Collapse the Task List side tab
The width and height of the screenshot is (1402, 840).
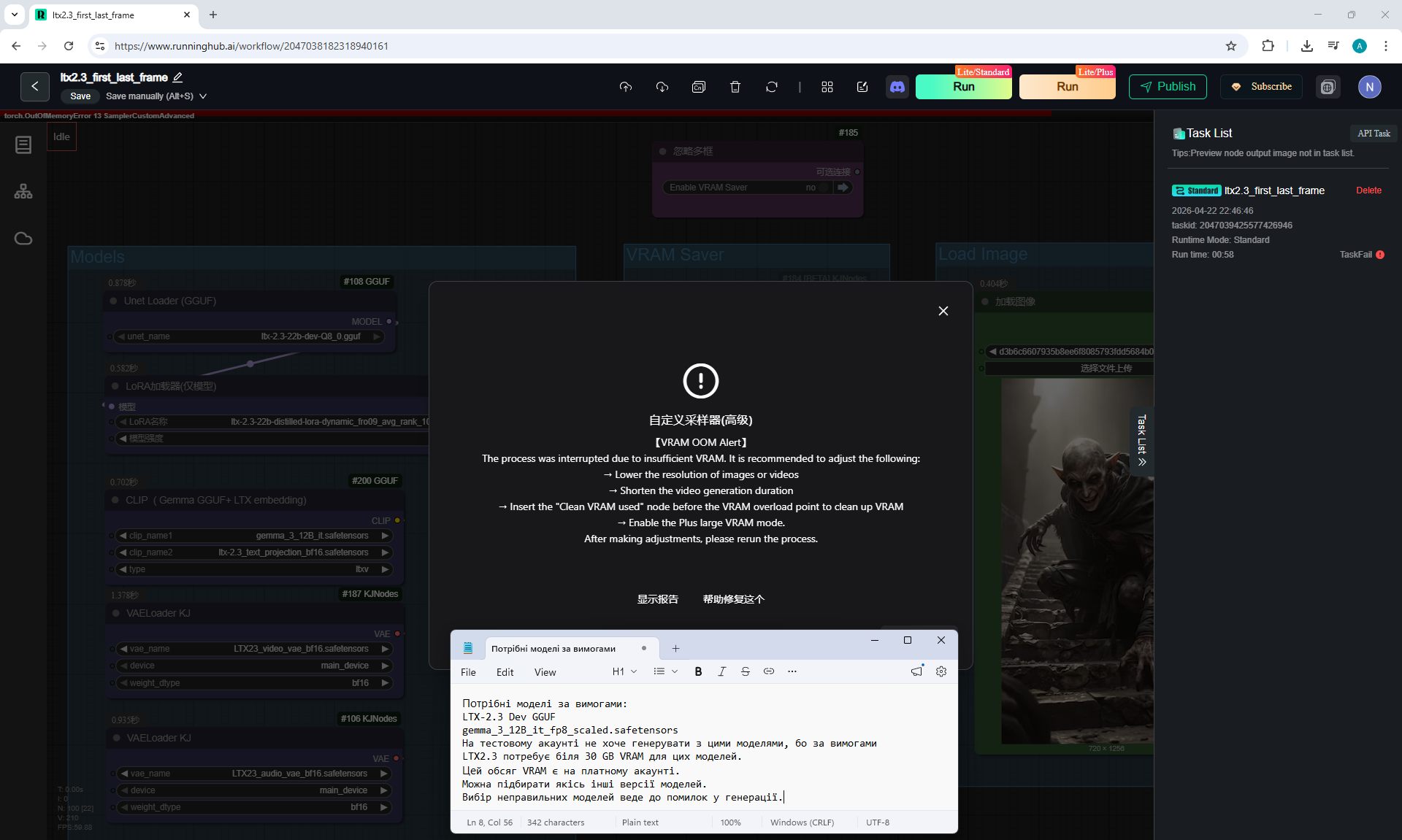(x=1142, y=441)
